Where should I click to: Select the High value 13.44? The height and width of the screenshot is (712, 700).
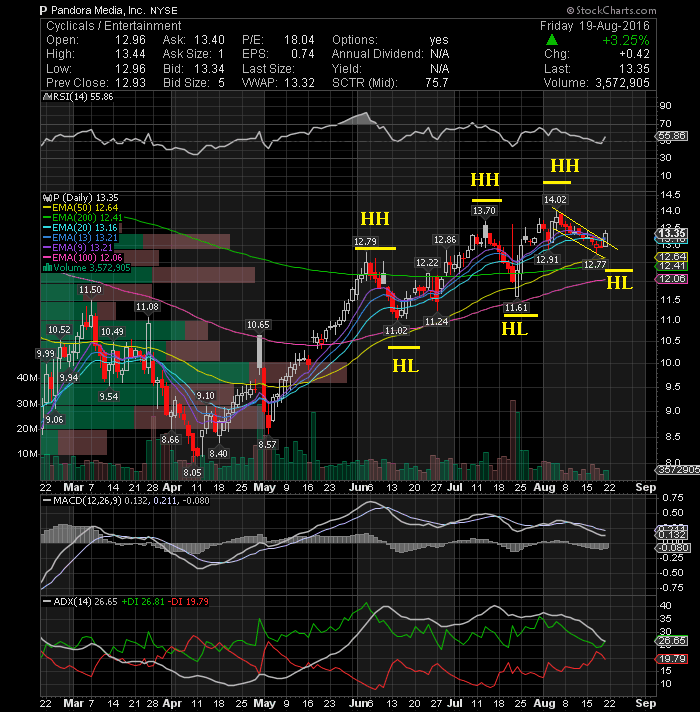tap(130, 54)
